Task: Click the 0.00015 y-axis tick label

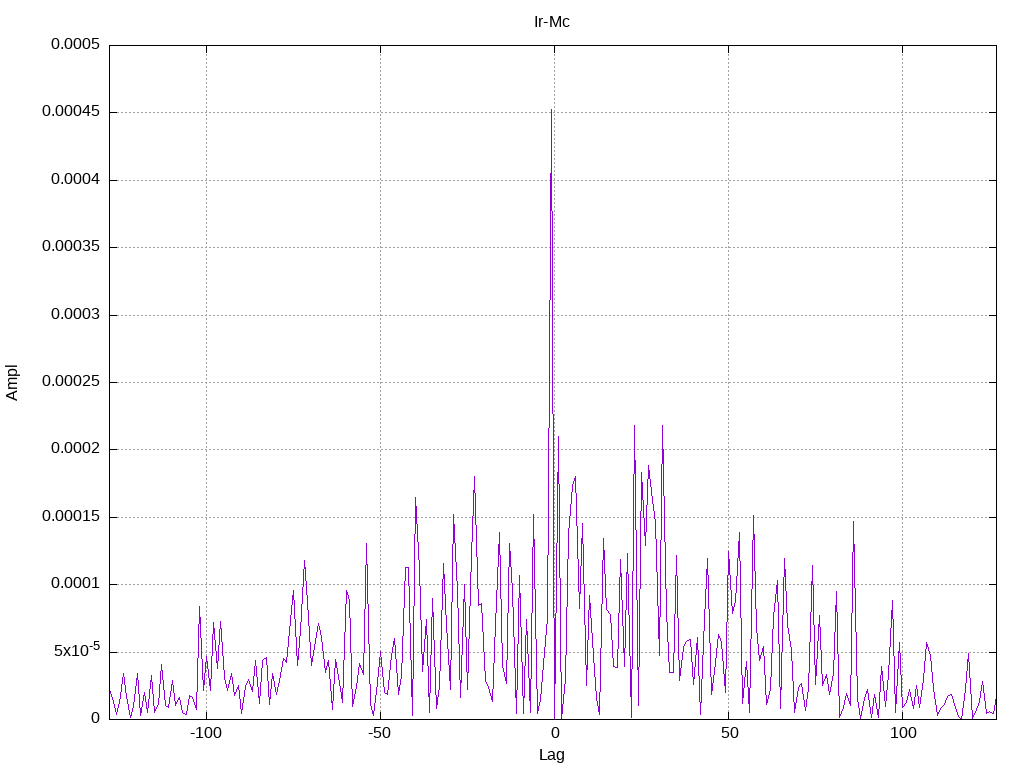Action: point(71,517)
